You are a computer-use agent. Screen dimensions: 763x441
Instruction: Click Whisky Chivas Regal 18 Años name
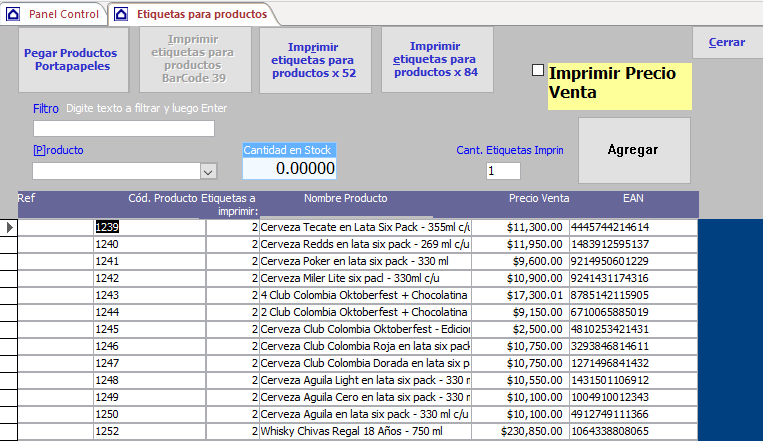pos(365,431)
